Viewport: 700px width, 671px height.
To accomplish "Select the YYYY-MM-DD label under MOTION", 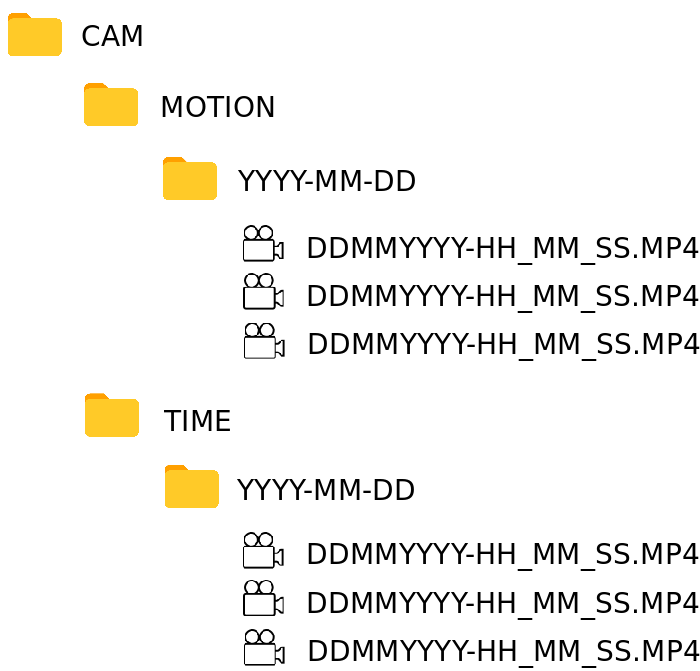I will click(326, 181).
